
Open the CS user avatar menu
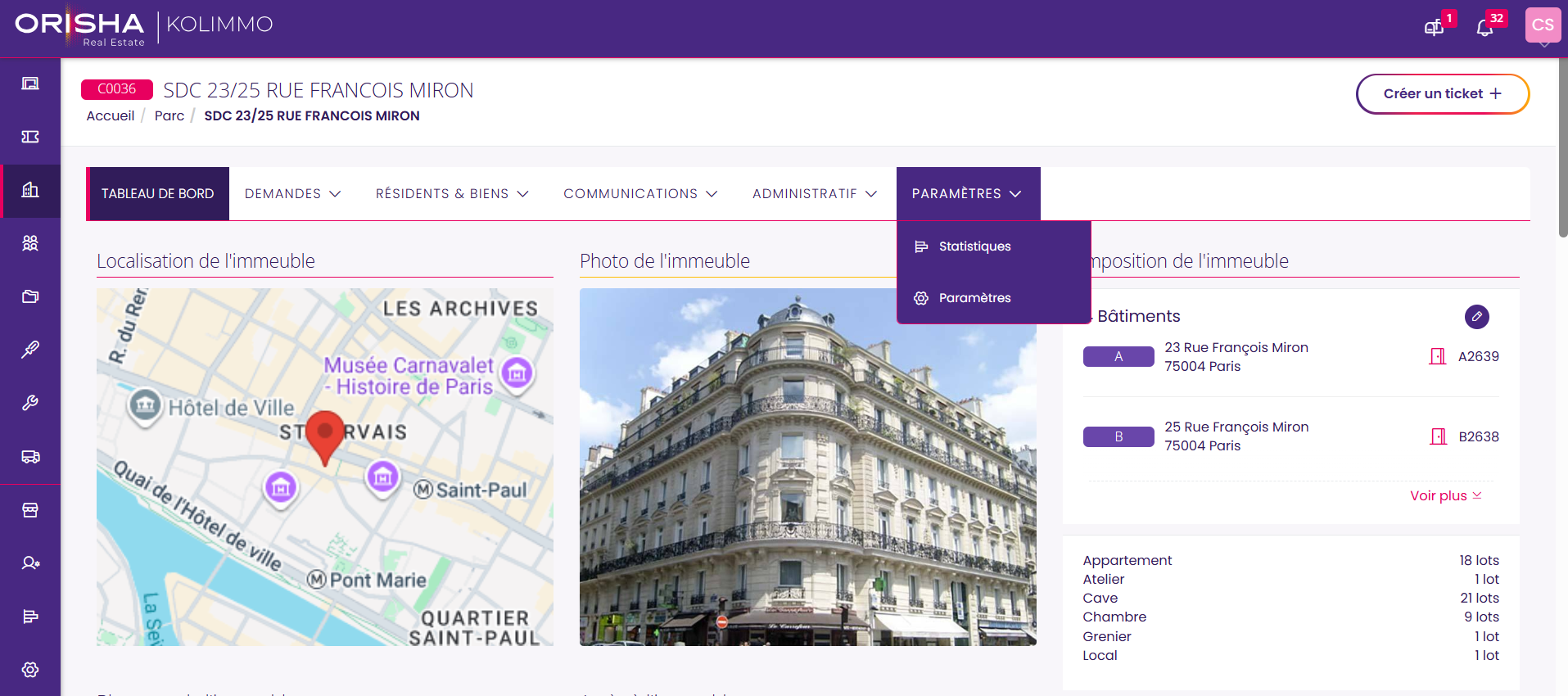1543,25
